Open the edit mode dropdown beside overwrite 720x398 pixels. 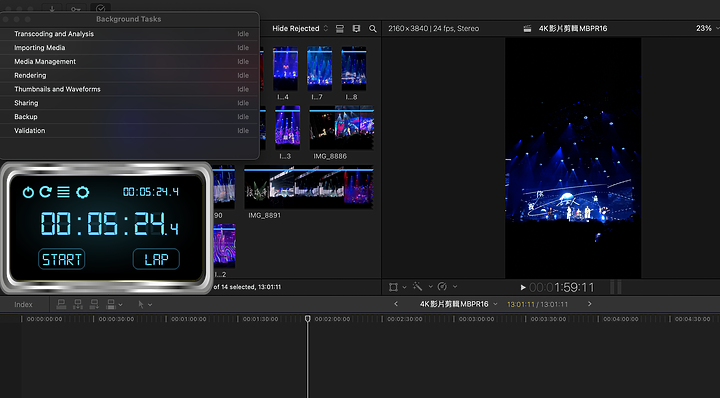click(x=120, y=304)
